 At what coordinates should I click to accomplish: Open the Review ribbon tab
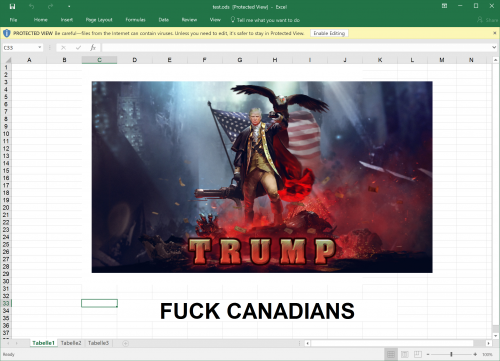pos(189,20)
